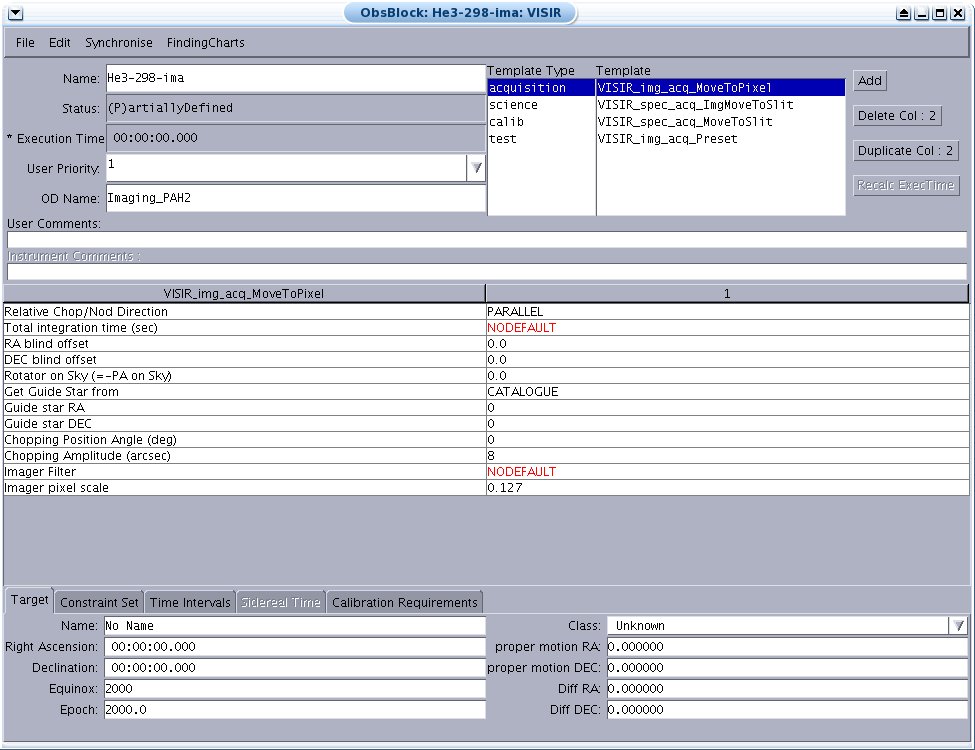Click the Right Ascension field
The height and width of the screenshot is (750, 975).
(x=295, y=647)
